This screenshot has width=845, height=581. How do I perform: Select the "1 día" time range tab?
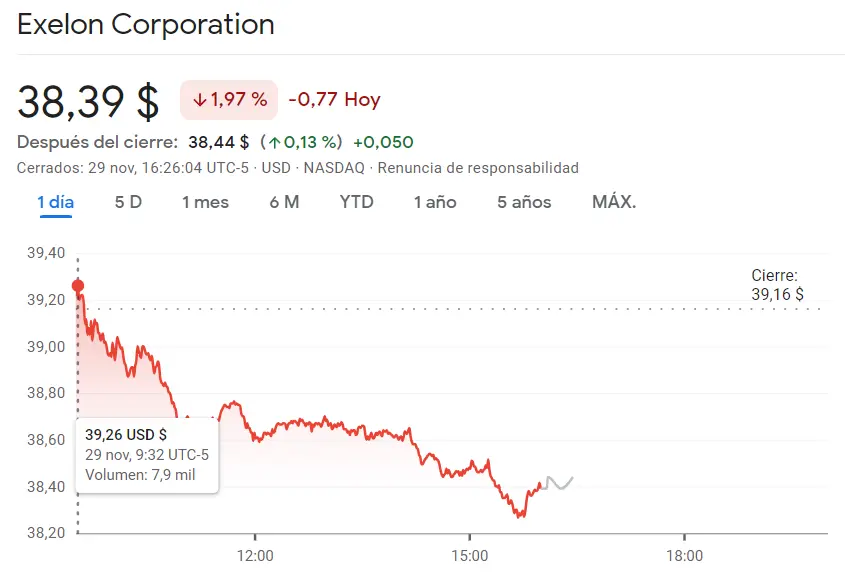(56, 202)
